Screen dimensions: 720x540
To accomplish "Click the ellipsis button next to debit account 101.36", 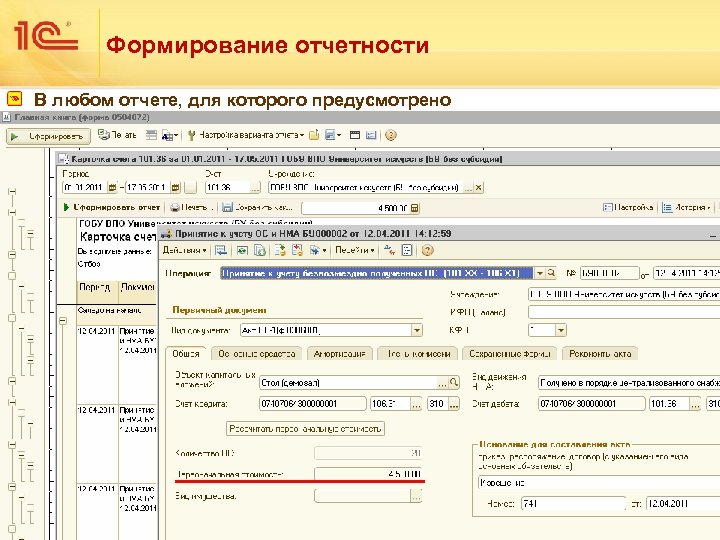I will click(x=695, y=404).
